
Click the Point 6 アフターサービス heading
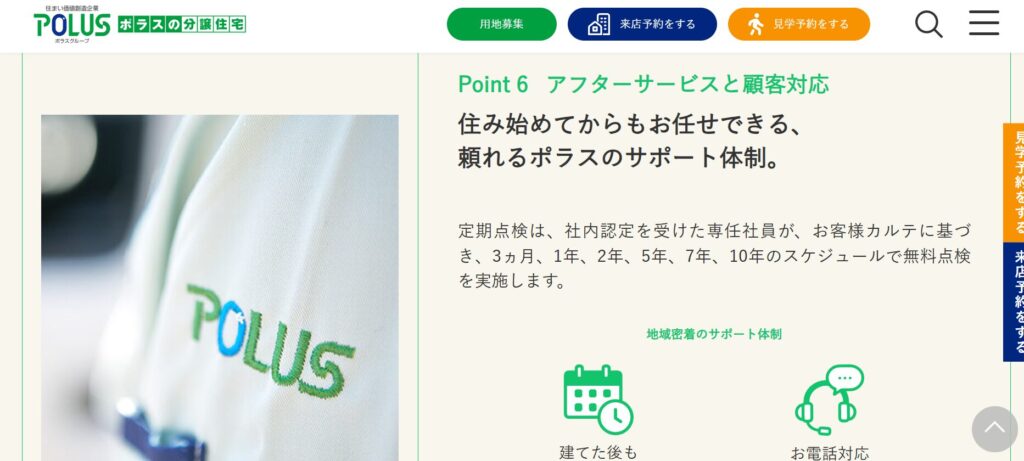pyautogui.click(x=643, y=84)
